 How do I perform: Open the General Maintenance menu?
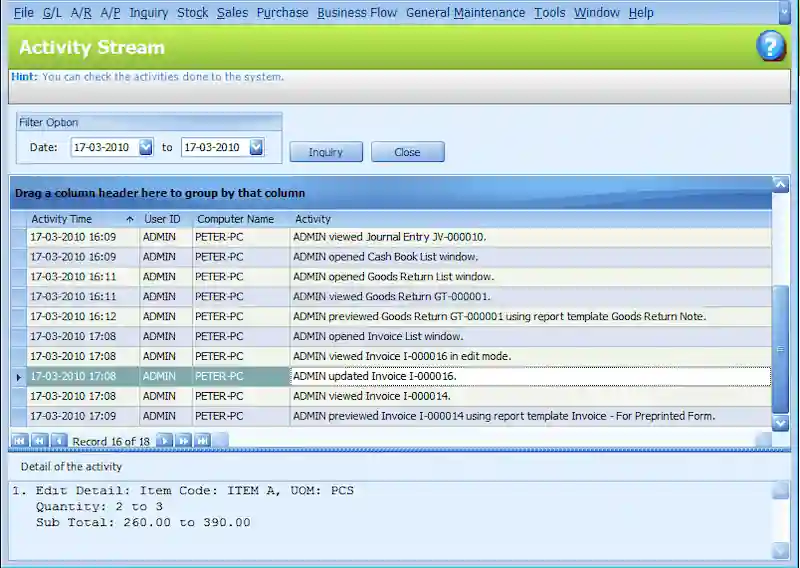(465, 13)
